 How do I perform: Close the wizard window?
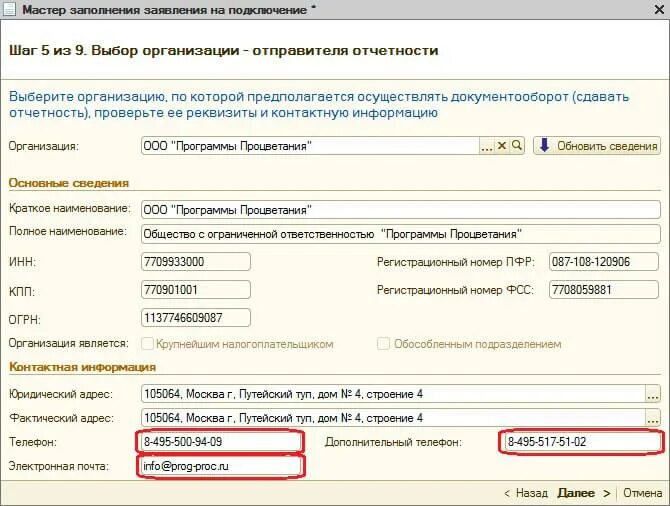tap(659, 9)
